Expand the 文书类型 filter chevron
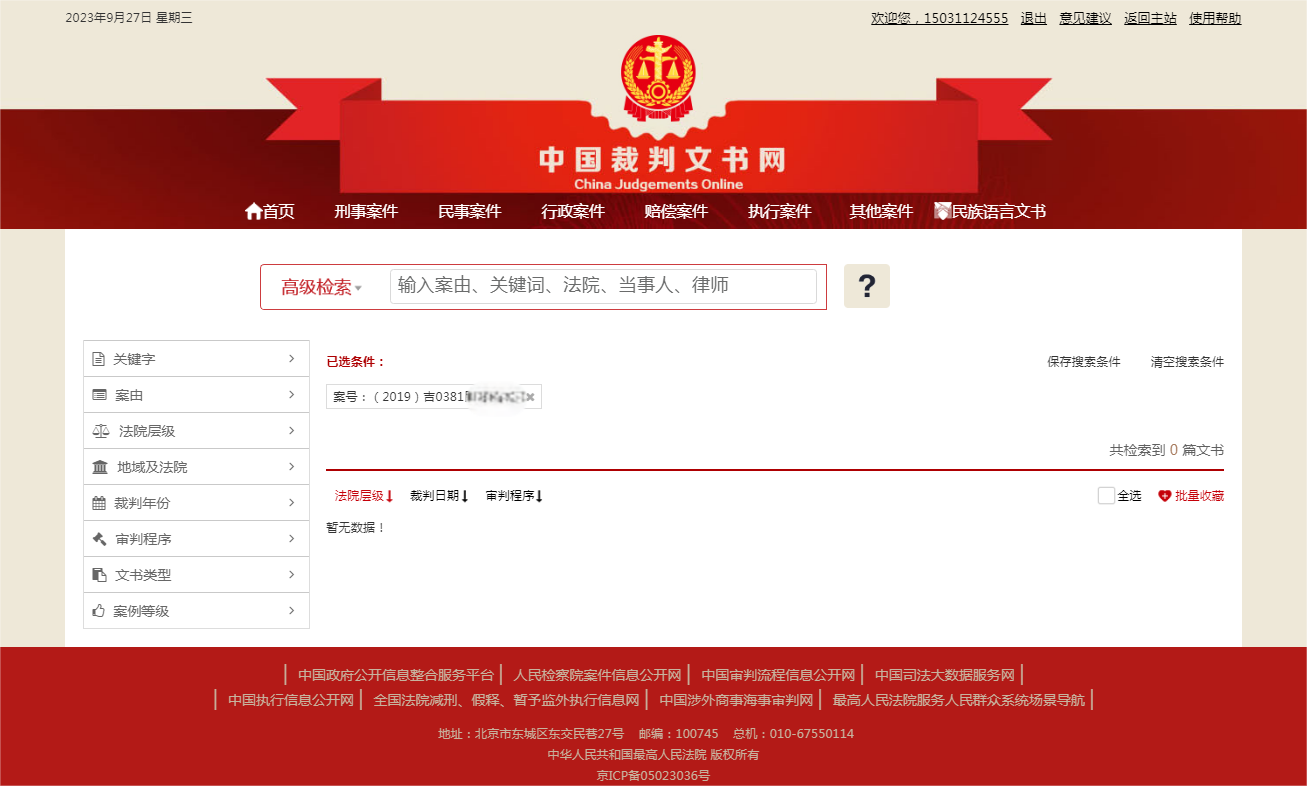1307x786 pixels. 291,575
